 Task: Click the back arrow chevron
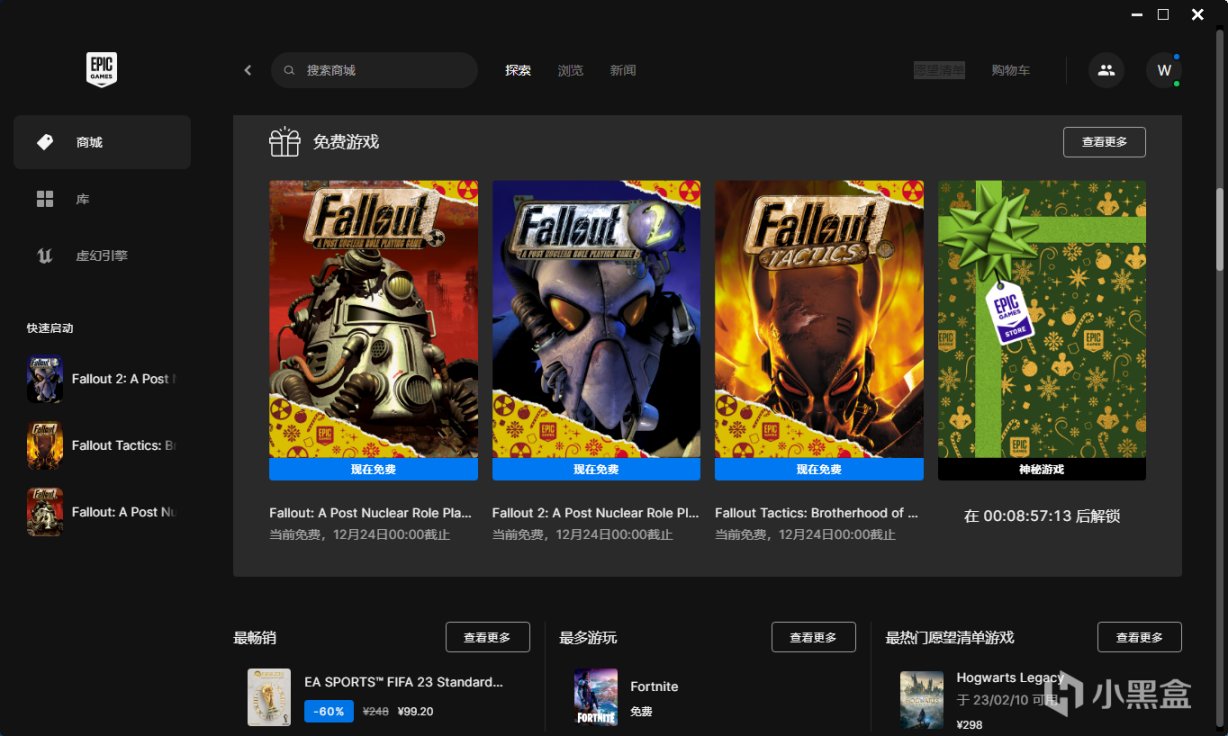pyautogui.click(x=248, y=70)
